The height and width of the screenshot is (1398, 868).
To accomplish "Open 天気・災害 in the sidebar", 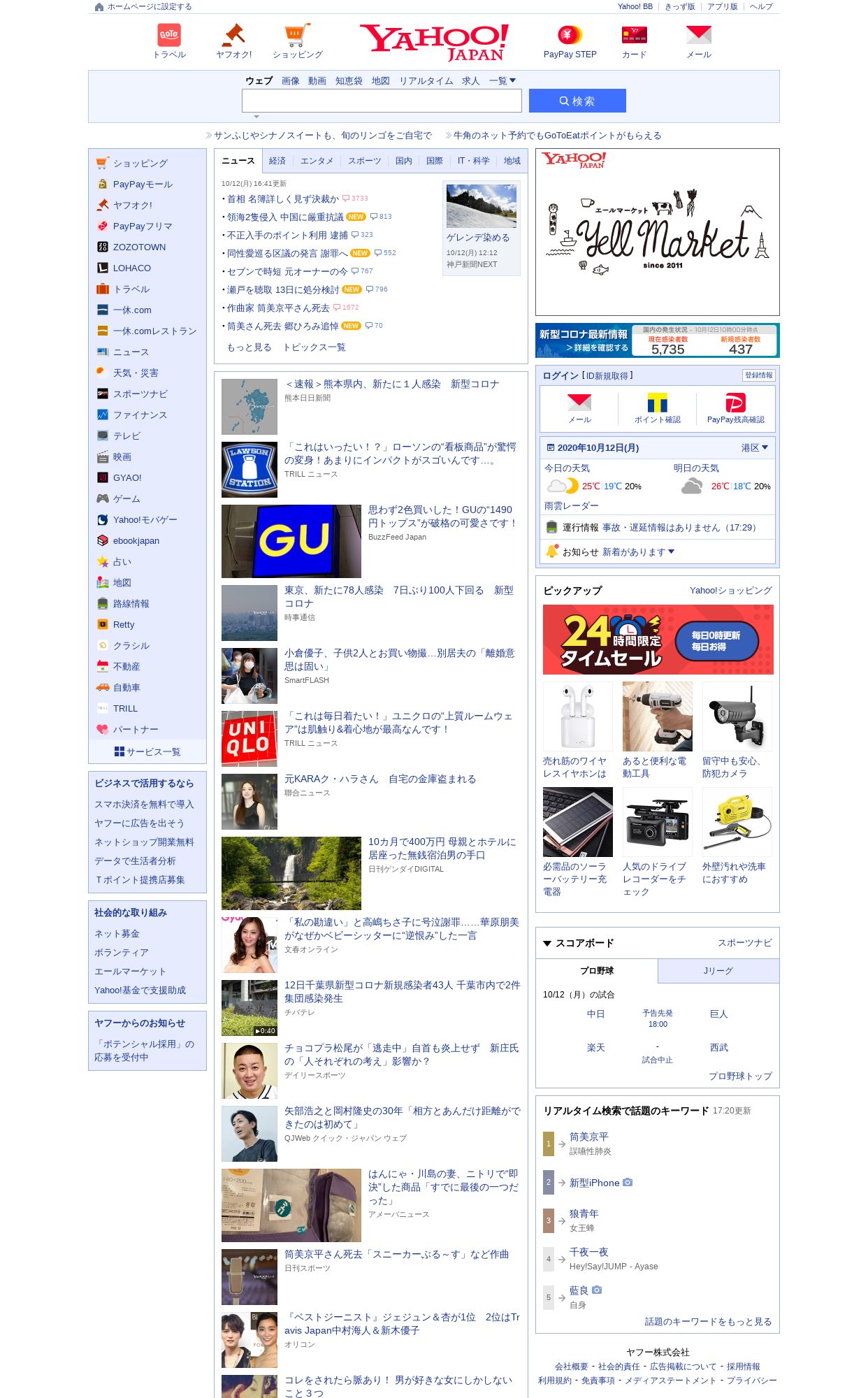I will pyautogui.click(x=136, y=373).
